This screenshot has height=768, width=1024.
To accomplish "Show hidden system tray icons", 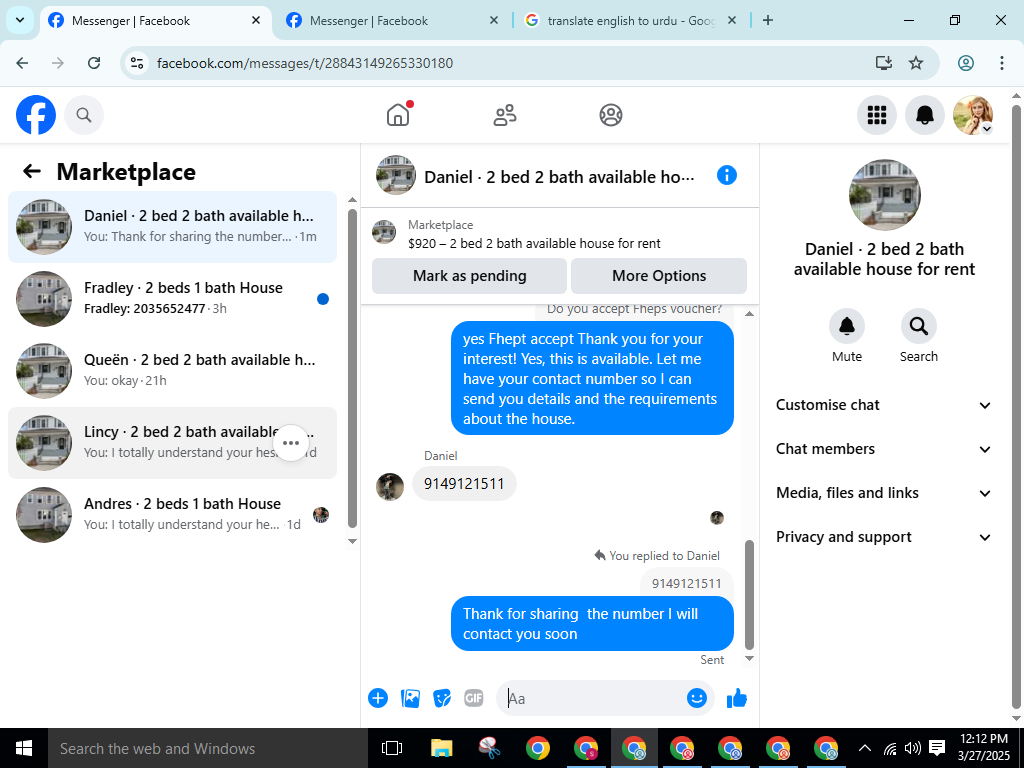I will point(864,748).
